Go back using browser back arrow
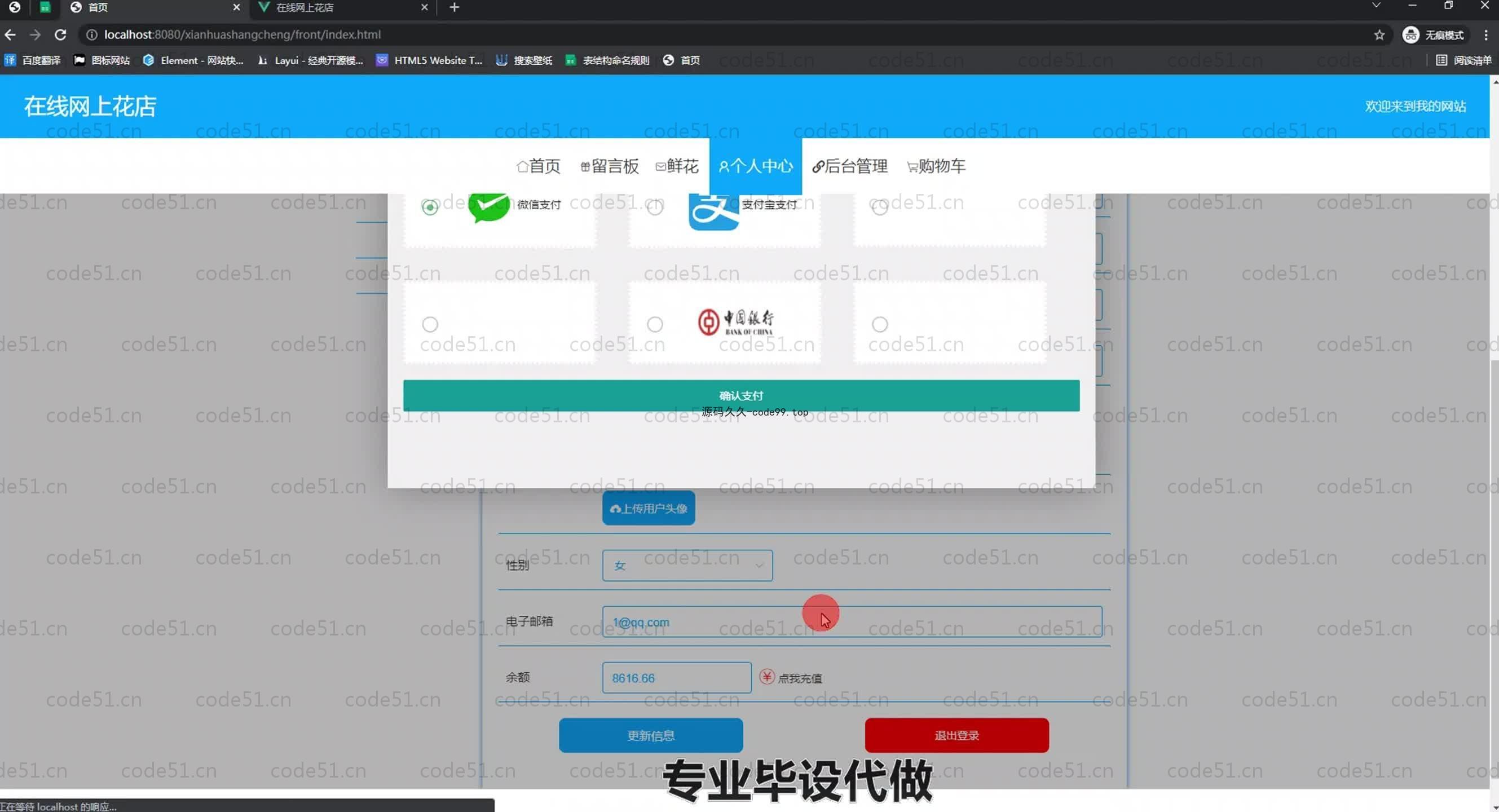 click(x=10, y=35)
